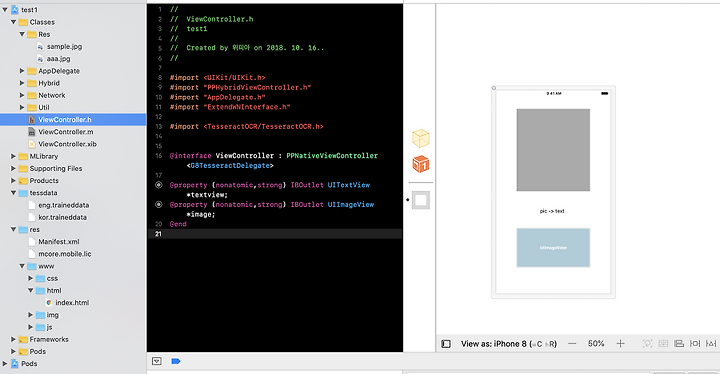Collapse the www folder

coord(22,266)
